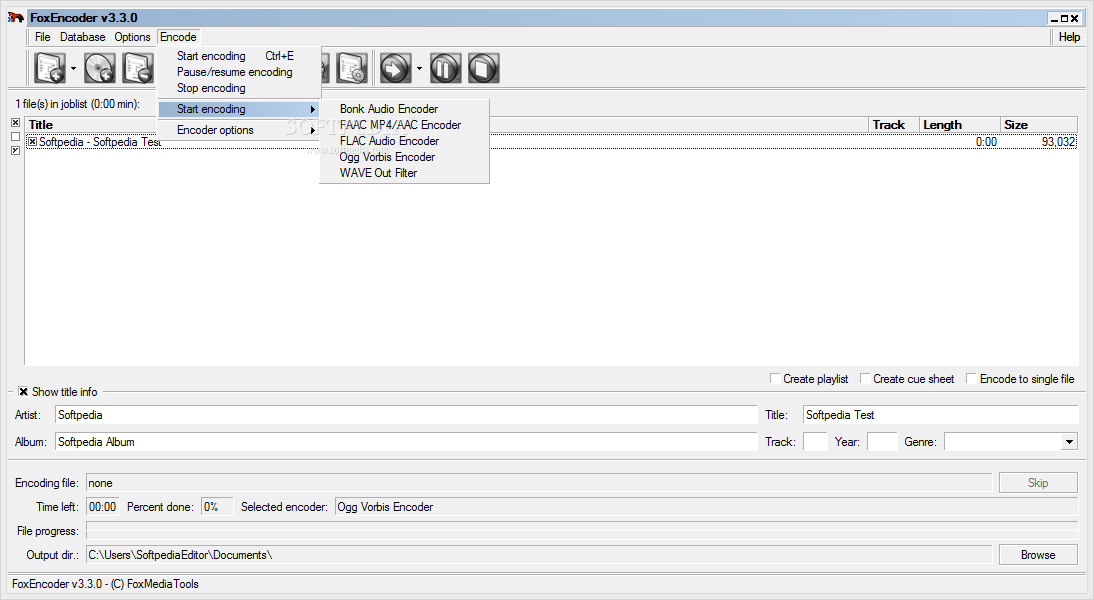Click the toggle selection box left of joblist
The height and width of the screenshot is (600, 1094).
(15, 151)
